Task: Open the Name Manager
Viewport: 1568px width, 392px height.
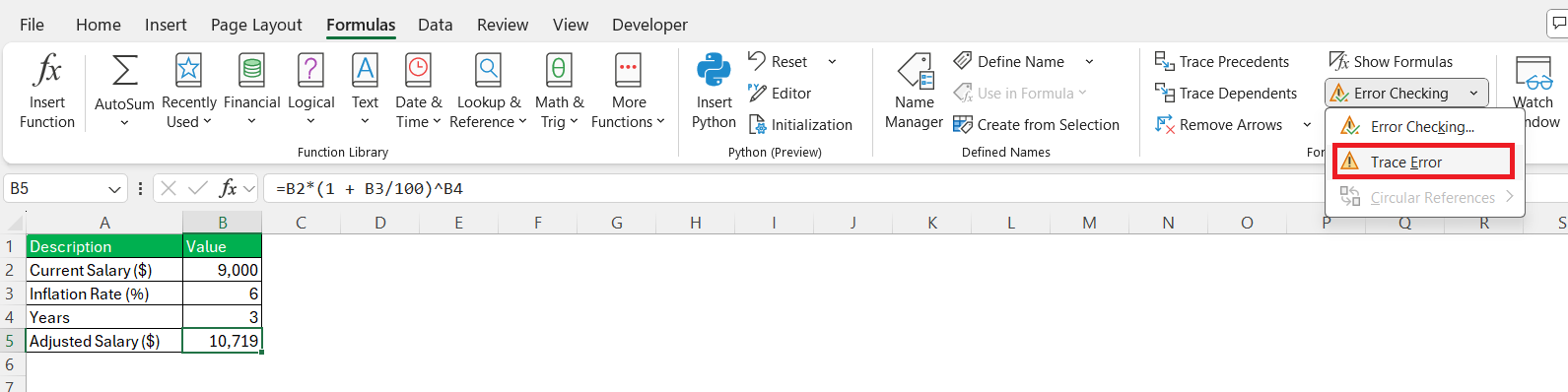Action: pyautogui.click(x=915, y=92)
